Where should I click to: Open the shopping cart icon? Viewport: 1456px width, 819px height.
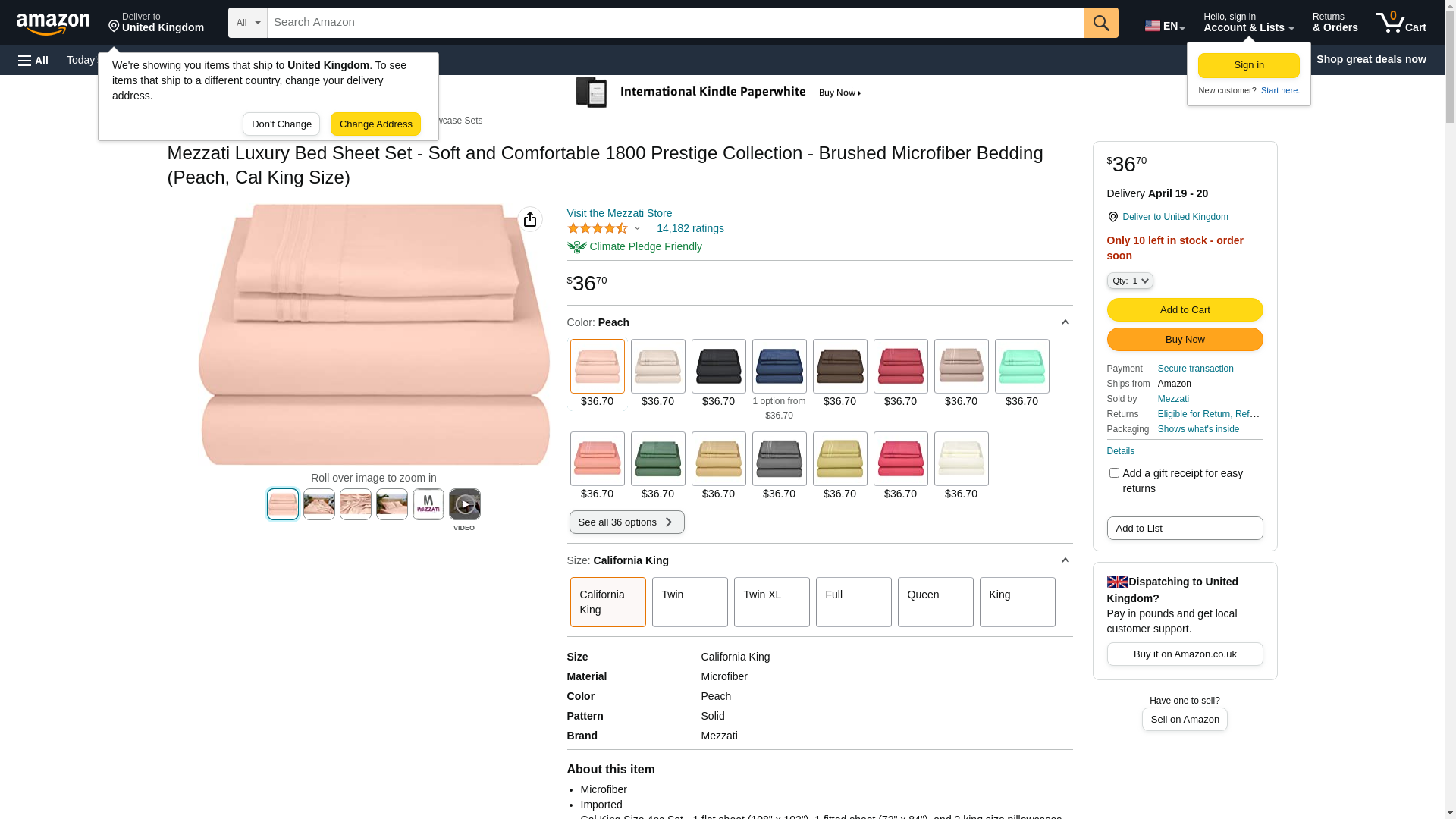click(x=1401, y=23)
